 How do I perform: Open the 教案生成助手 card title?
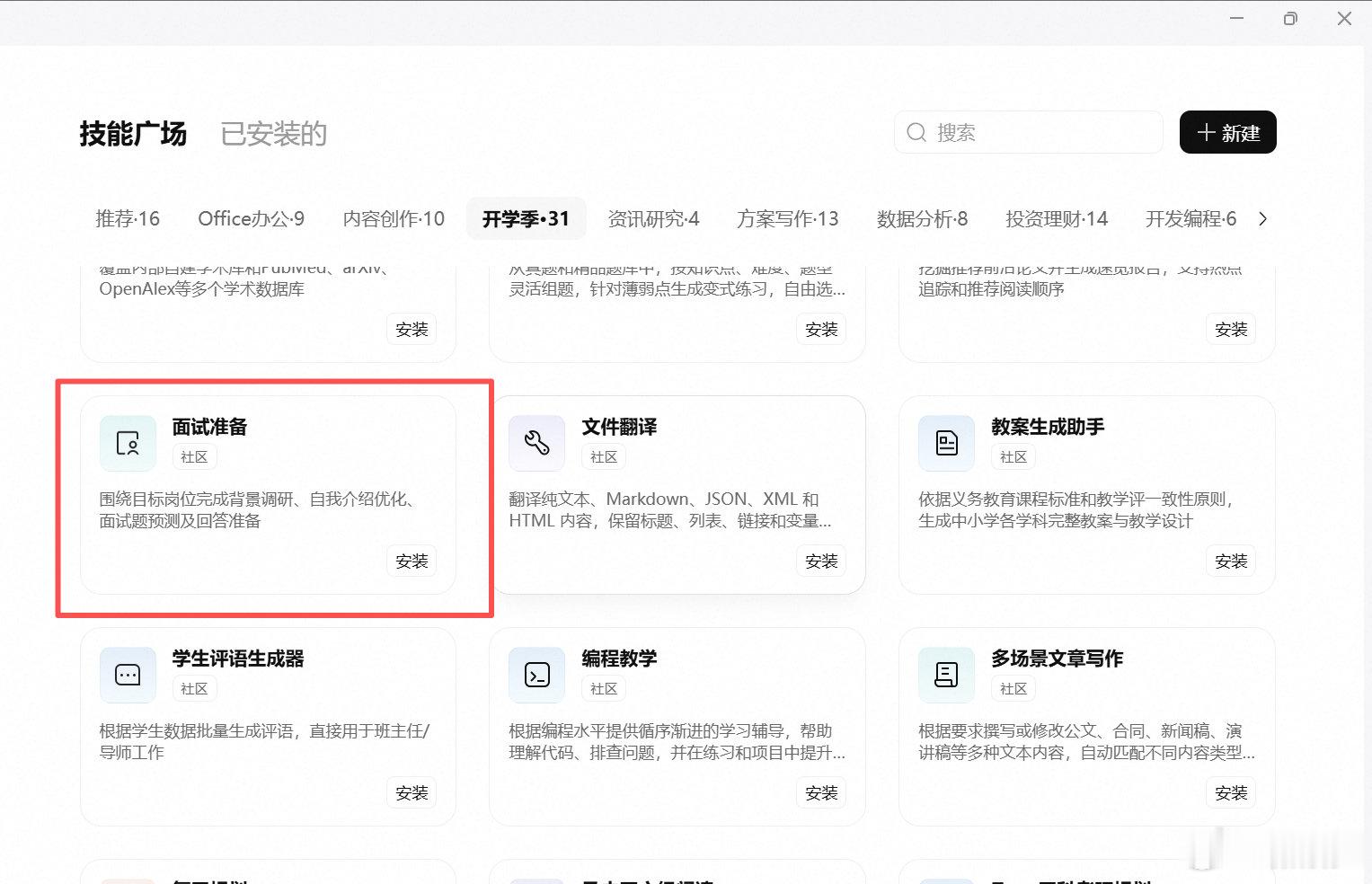coord(1048,427)
